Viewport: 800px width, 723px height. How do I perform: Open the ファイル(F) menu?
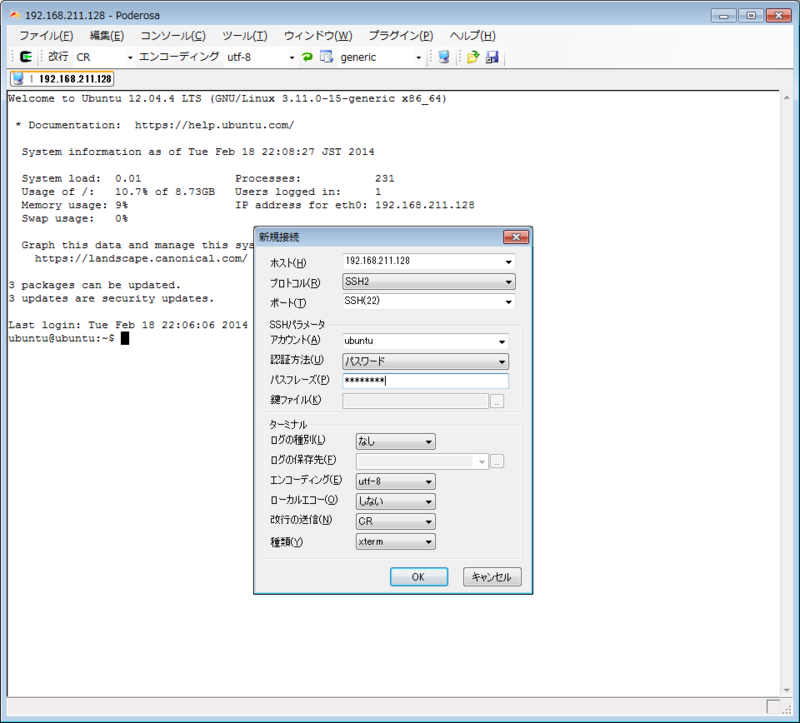click(x=46, y=36)
